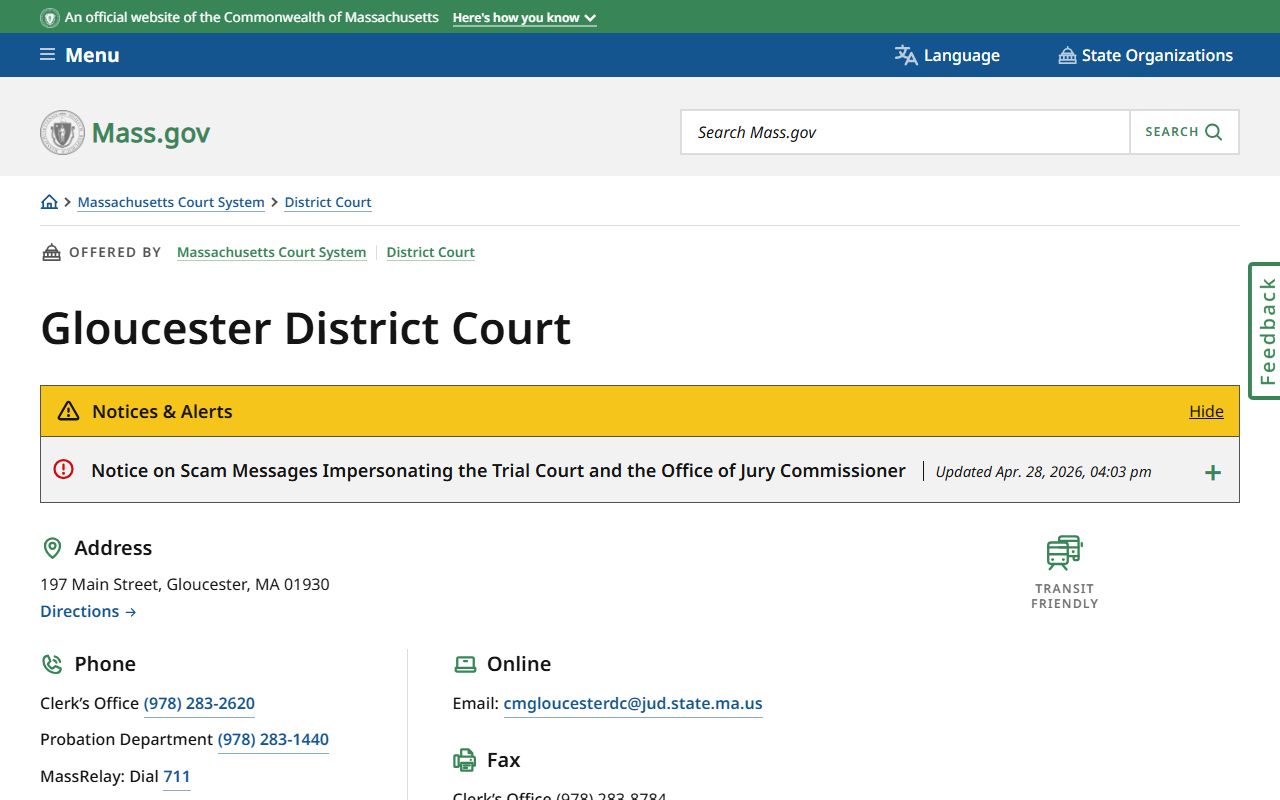Click the Transit Friendly bus icon
Screen dimensions: 1280x800
(x=1064, y=552)
